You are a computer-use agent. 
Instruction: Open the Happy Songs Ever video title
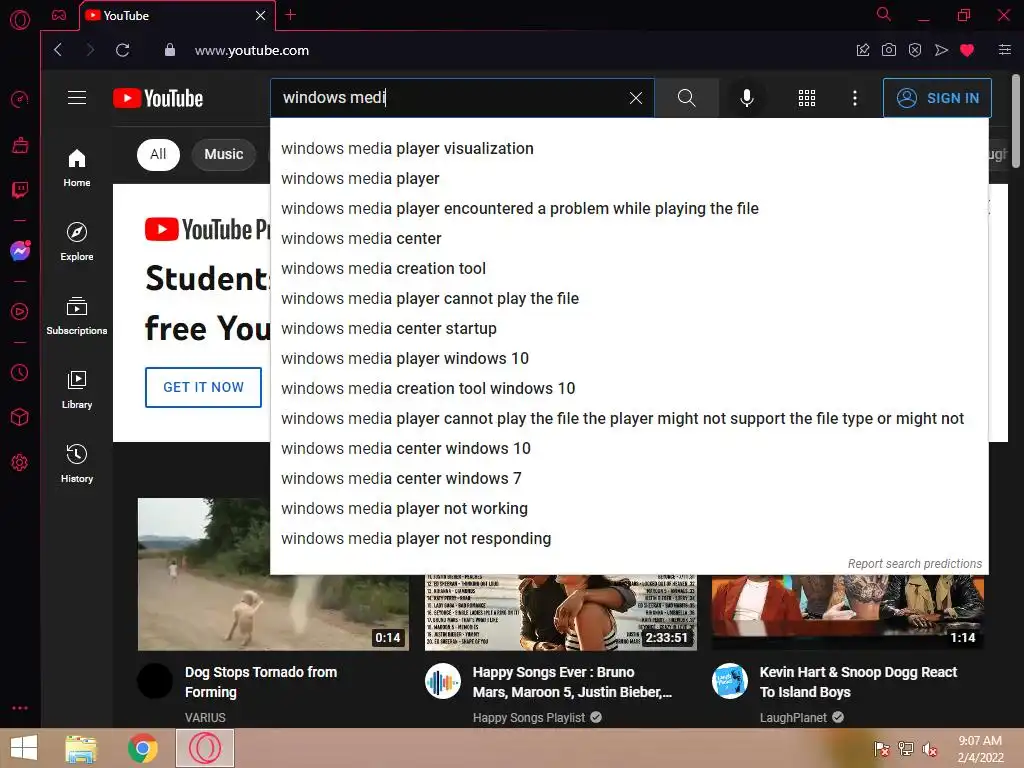point(572,682)
